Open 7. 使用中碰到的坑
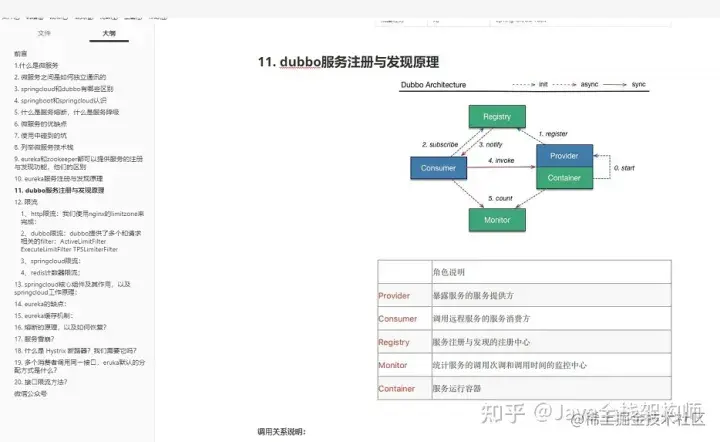The height and width of the screenshot is (442, 720). click(40, 135)
